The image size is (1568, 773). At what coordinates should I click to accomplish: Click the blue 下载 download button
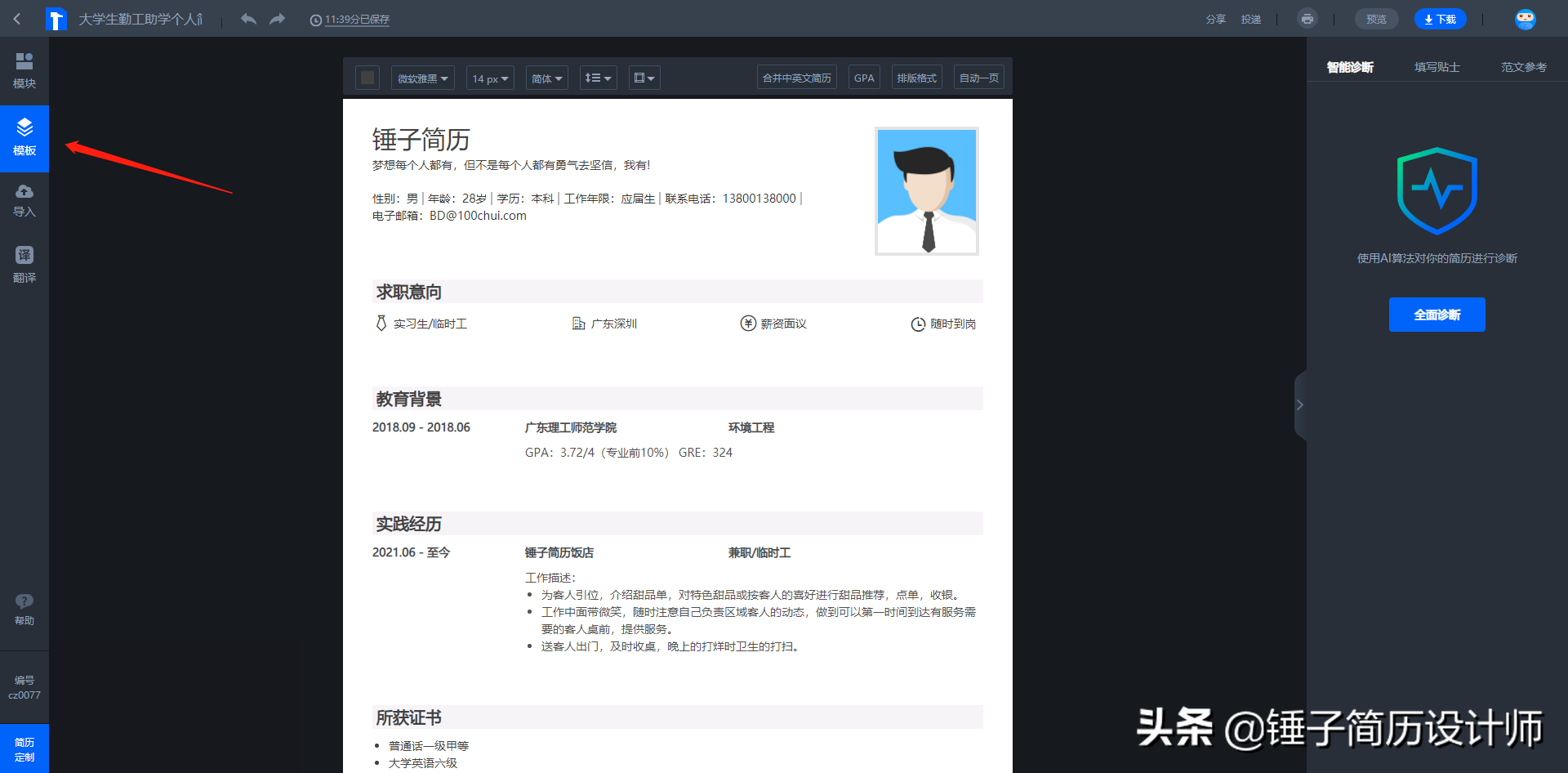pyautogui.click(x=1440, y=19)
